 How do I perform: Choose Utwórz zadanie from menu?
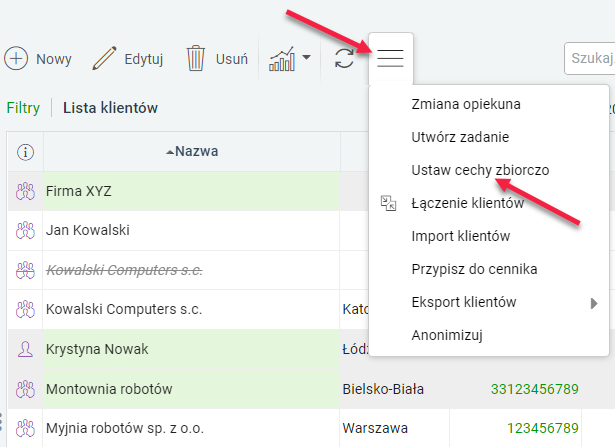coord(460,137)
